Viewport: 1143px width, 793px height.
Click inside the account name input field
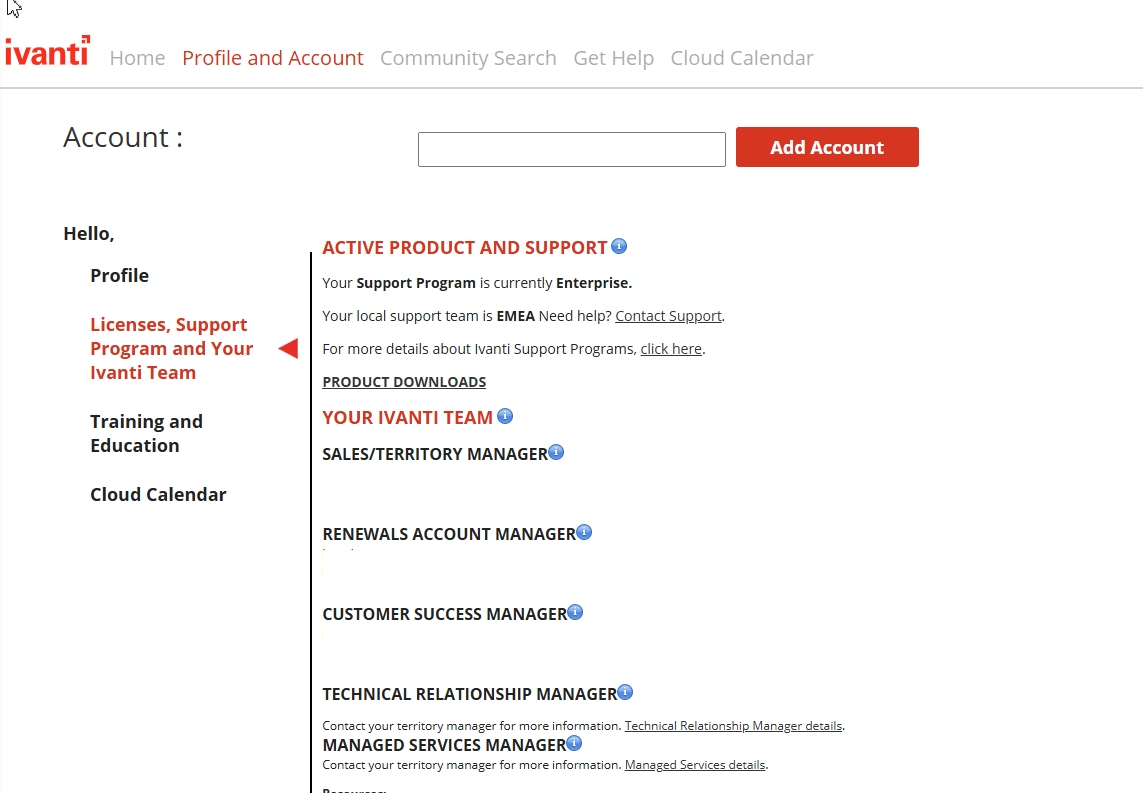[571, 148]
